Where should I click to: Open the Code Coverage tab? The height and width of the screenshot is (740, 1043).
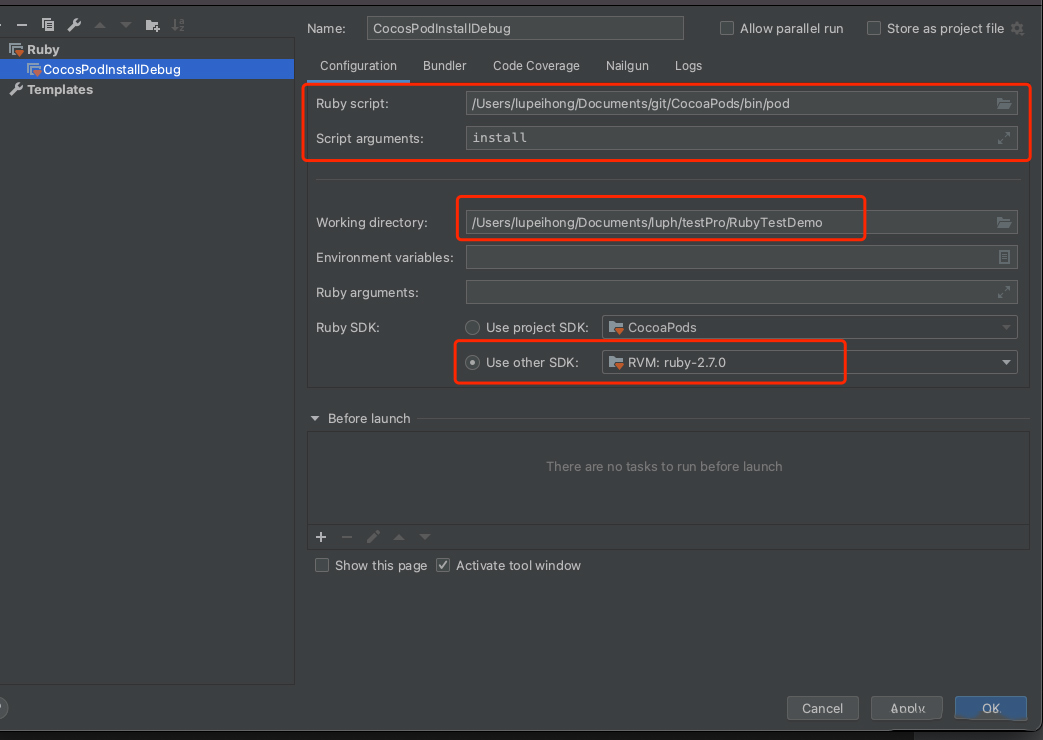(x=536, y=66)
